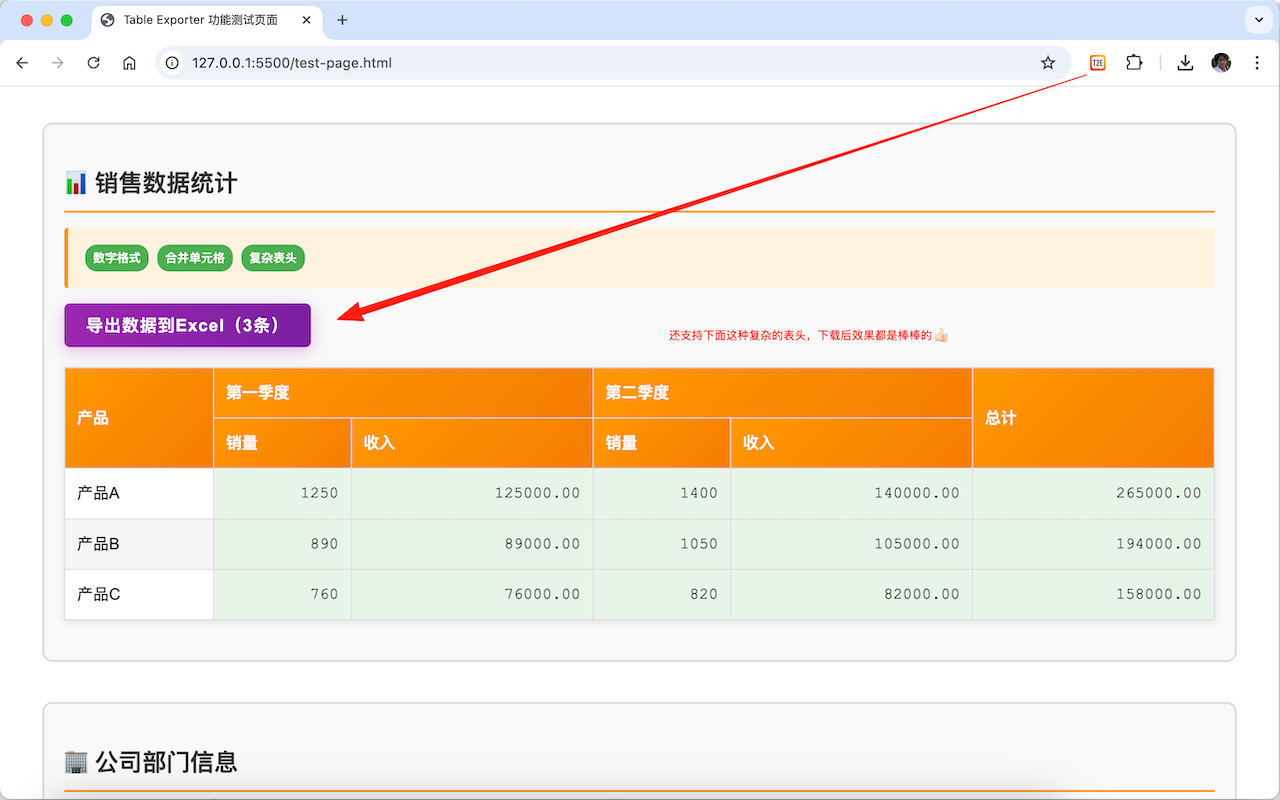Open the browser Extensions puzzle icon
The width and height of the screenshot is (1280, 800).
[1133, 63]
